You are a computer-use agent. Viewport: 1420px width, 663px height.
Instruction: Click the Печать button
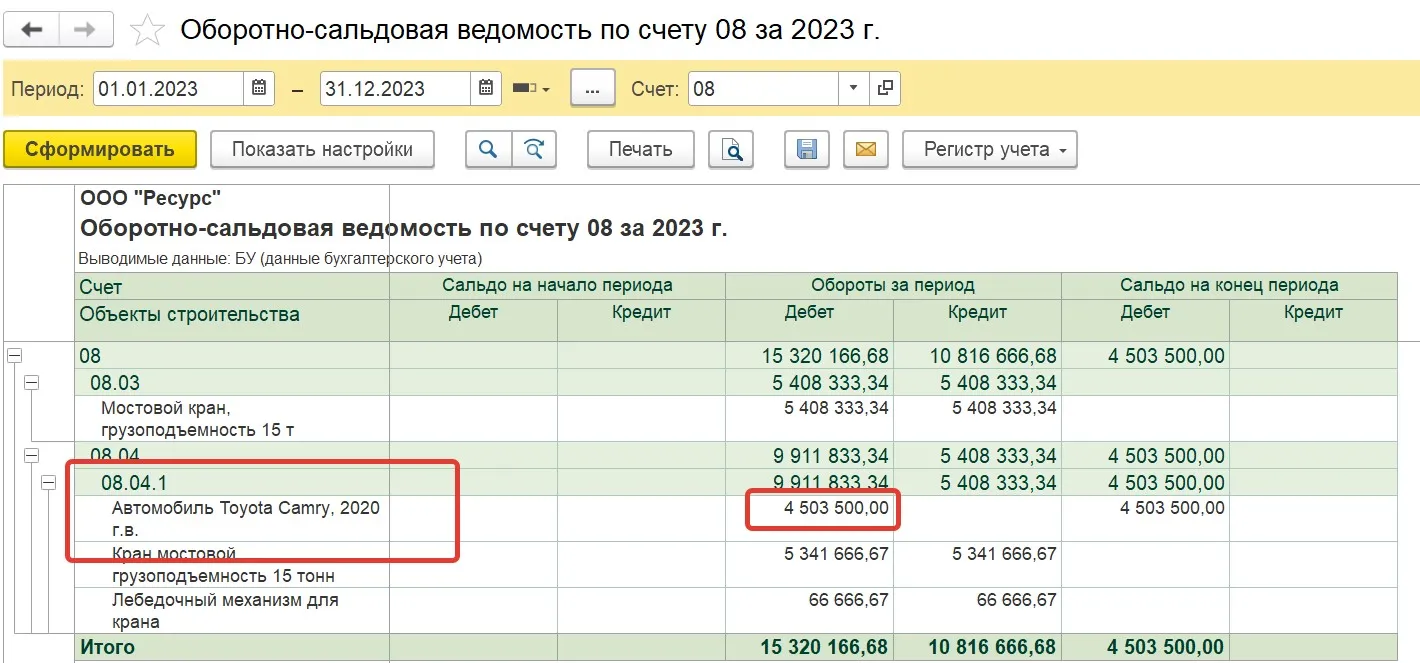(x=640, y=150)
